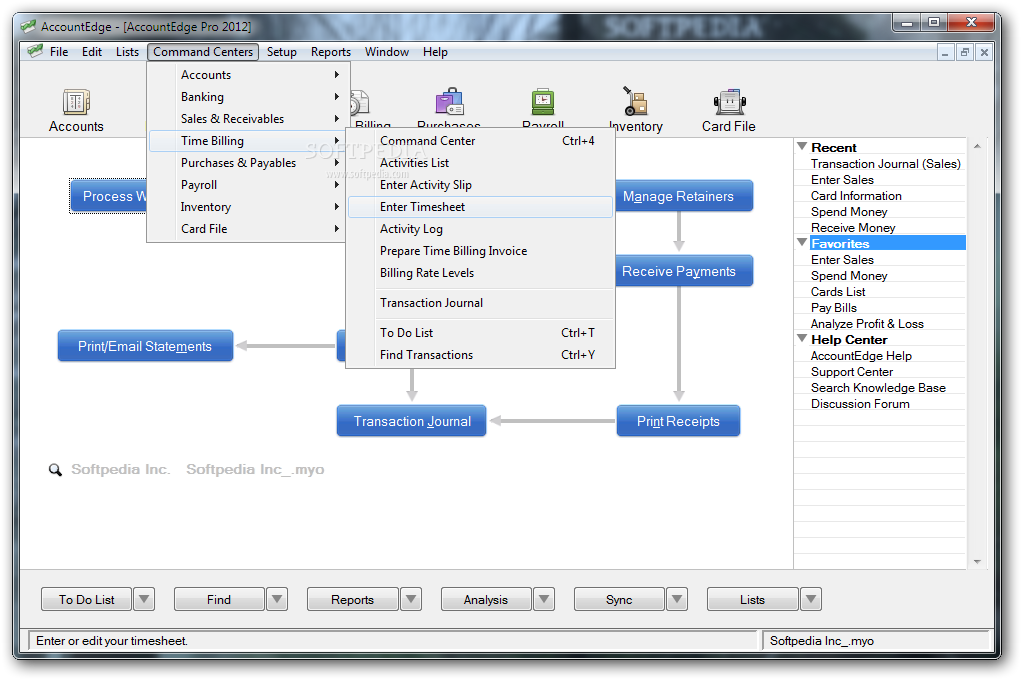Choose Prepare Time Billing Invoice

(x=480, y=250)
